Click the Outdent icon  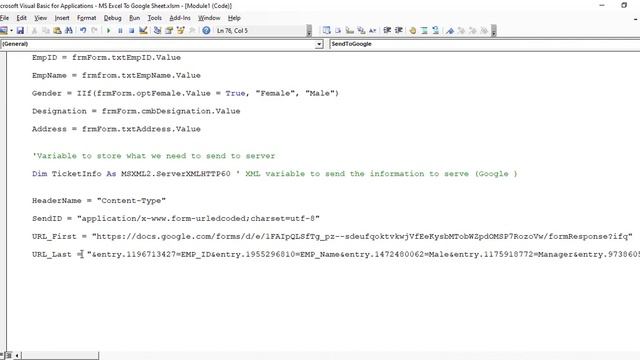(x=398, y=31)
